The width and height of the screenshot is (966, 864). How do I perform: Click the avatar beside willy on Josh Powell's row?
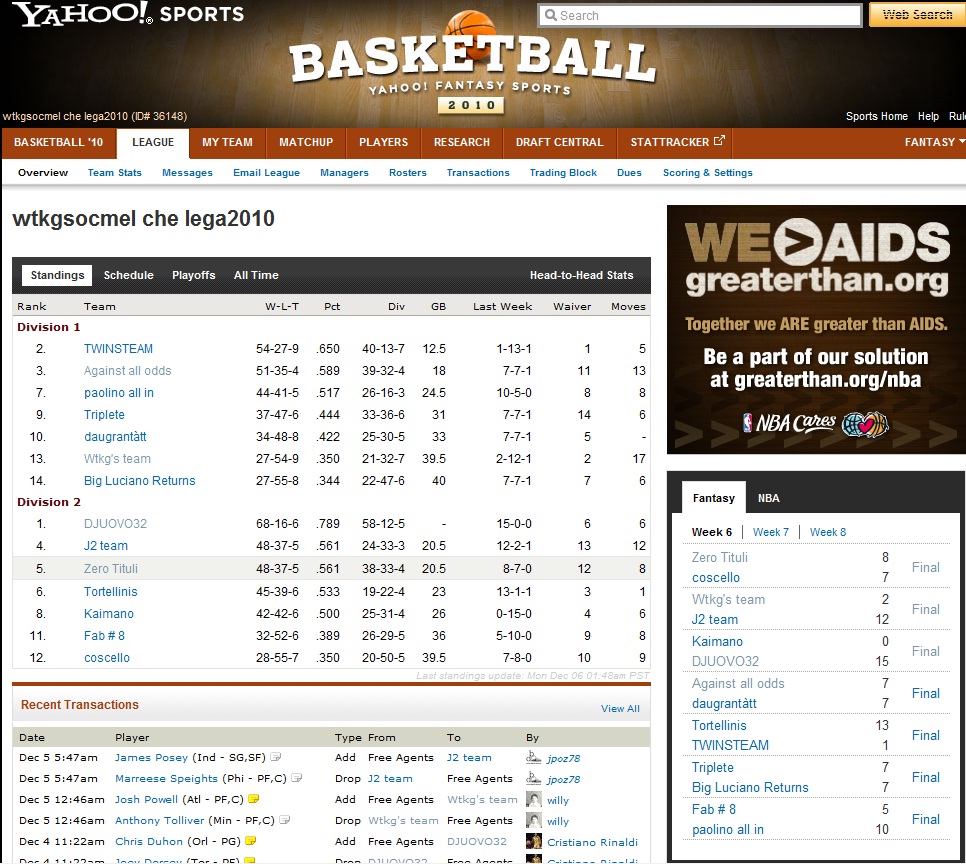(x=534, y=800)
